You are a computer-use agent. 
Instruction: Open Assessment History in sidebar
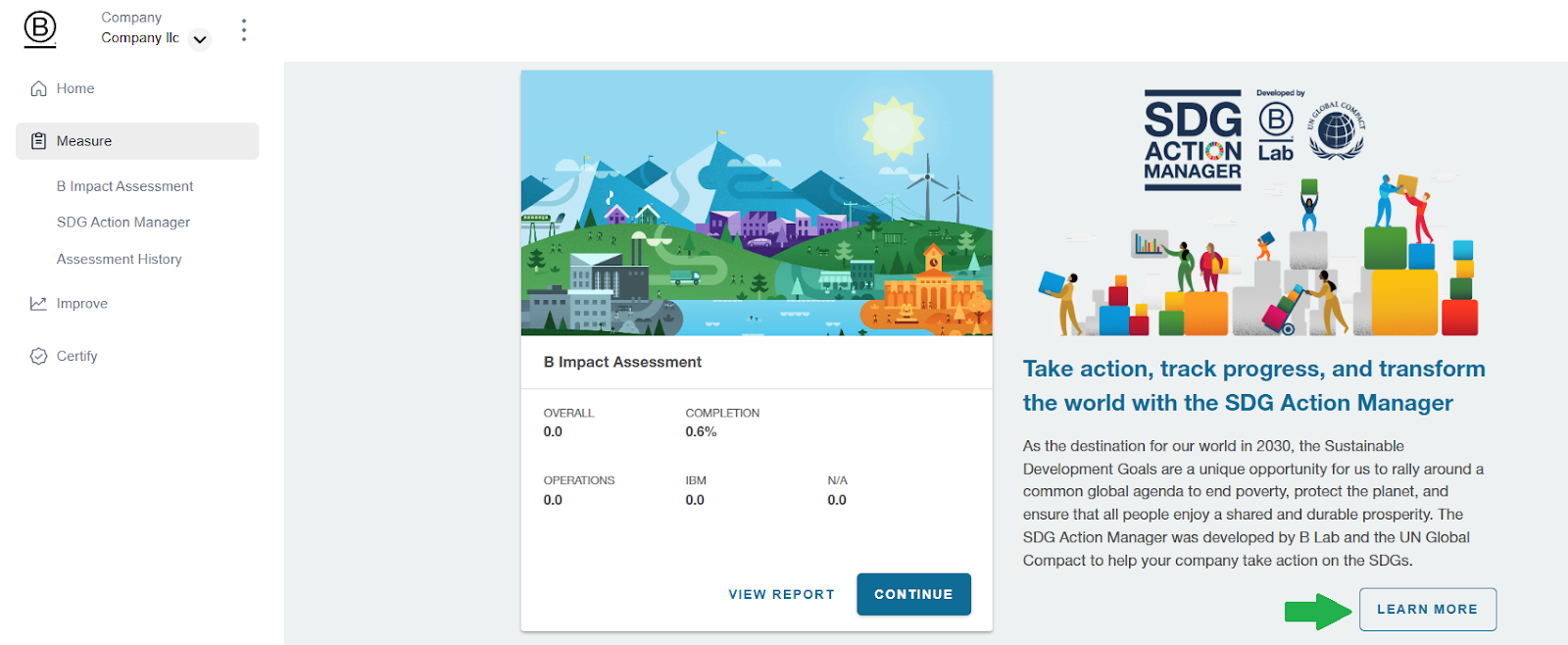[119, 259]
